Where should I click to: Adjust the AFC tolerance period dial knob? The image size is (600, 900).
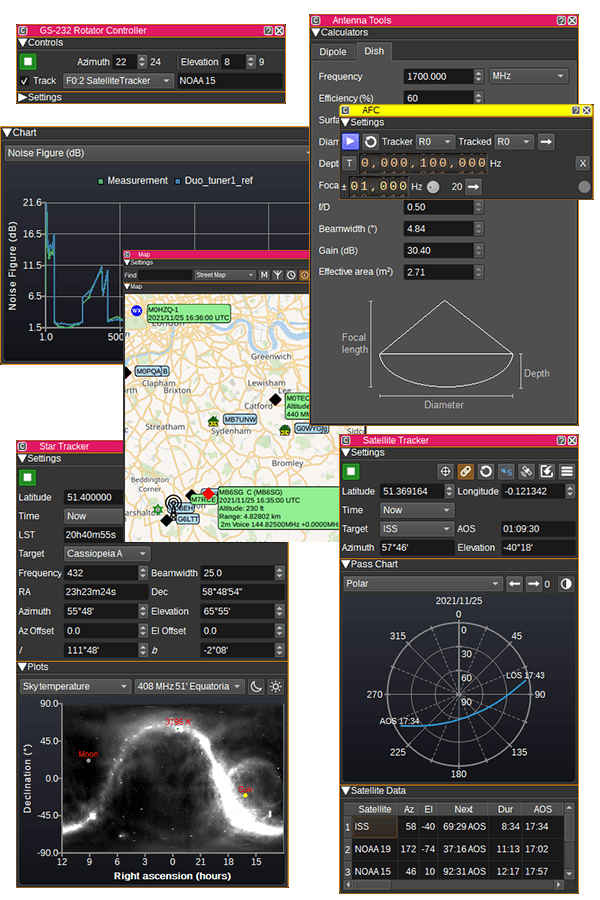433,187
